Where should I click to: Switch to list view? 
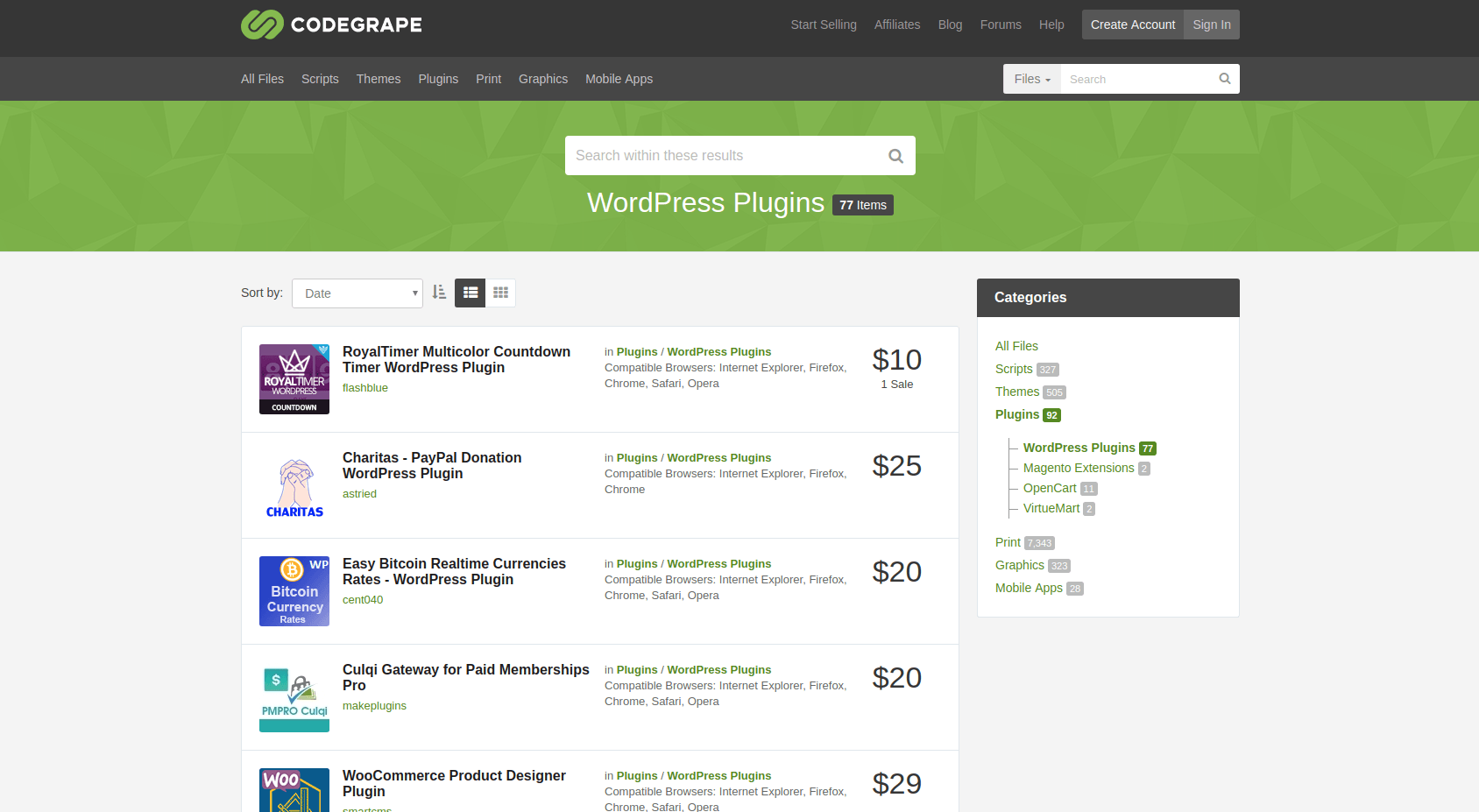(470, 293)
